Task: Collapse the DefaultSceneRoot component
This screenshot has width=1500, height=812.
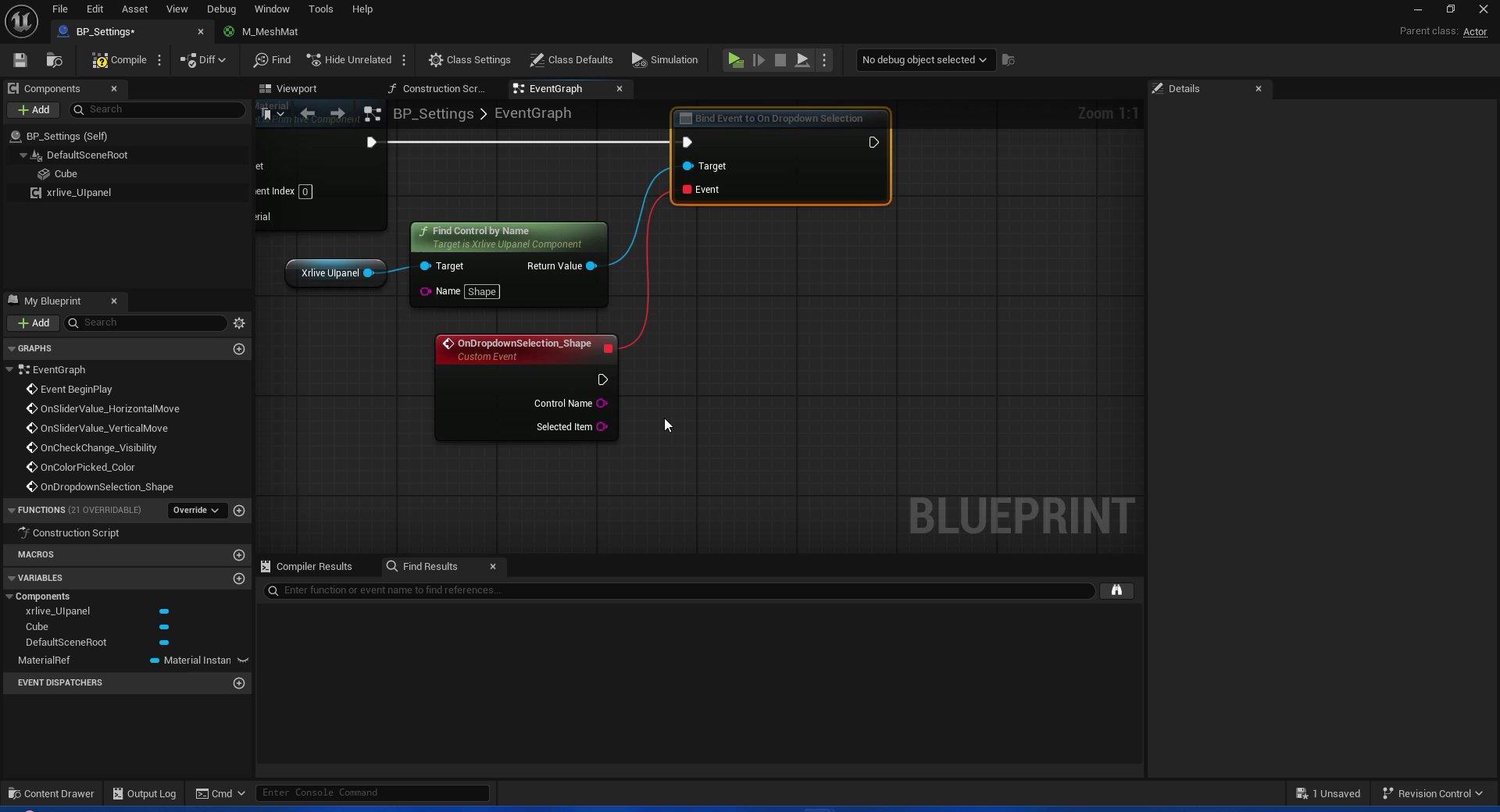Action: coord(23,155)
